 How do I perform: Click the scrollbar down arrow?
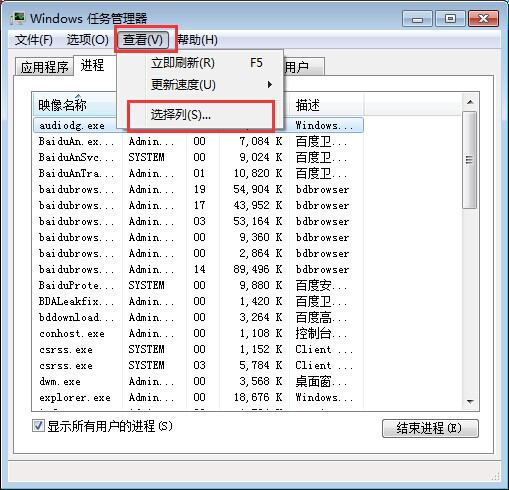(470, 402)
